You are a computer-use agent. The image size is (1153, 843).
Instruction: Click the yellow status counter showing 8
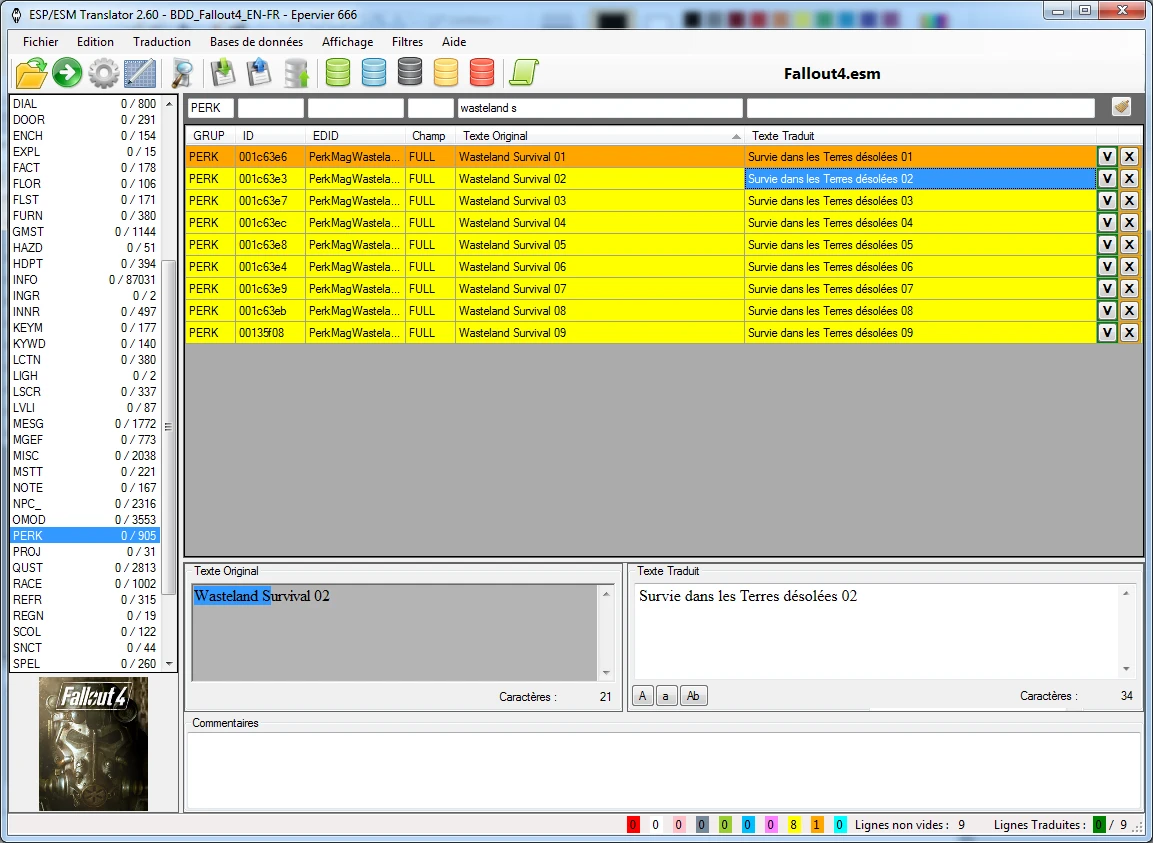793,825
